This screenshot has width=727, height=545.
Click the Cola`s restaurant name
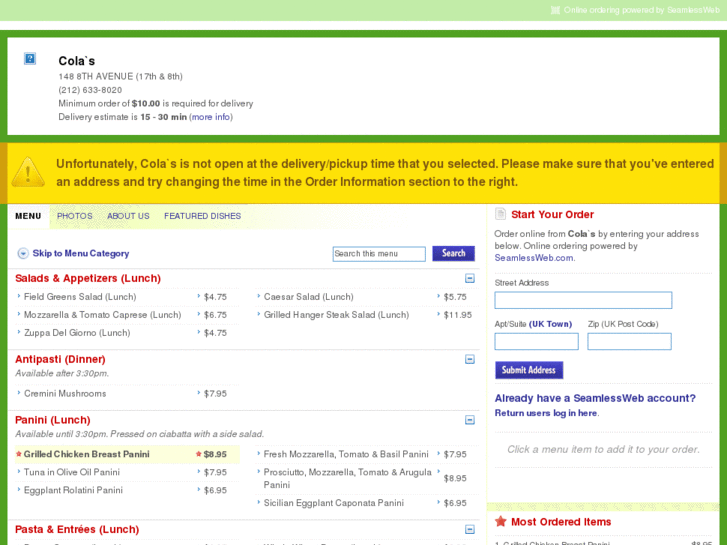point(77,61)
